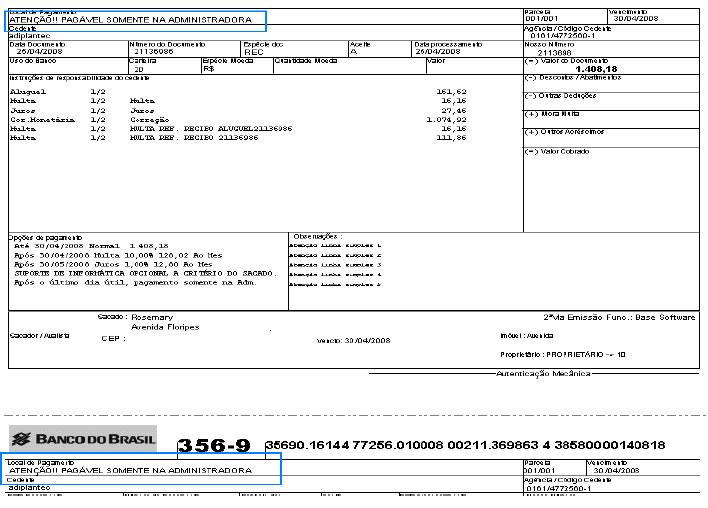
Task: Click the Autenticação Mecânica label
Action: (x=543, y=373)
